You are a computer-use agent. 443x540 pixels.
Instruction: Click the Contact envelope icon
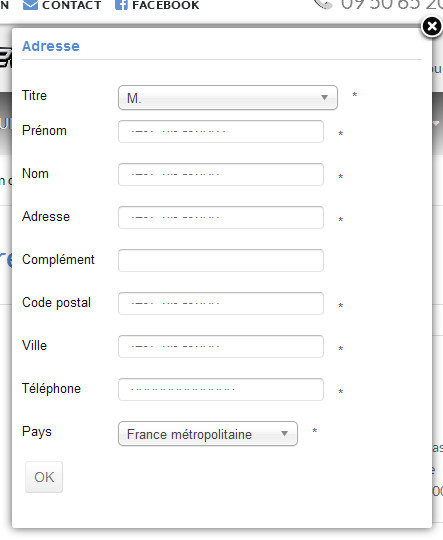pos(30,5)
